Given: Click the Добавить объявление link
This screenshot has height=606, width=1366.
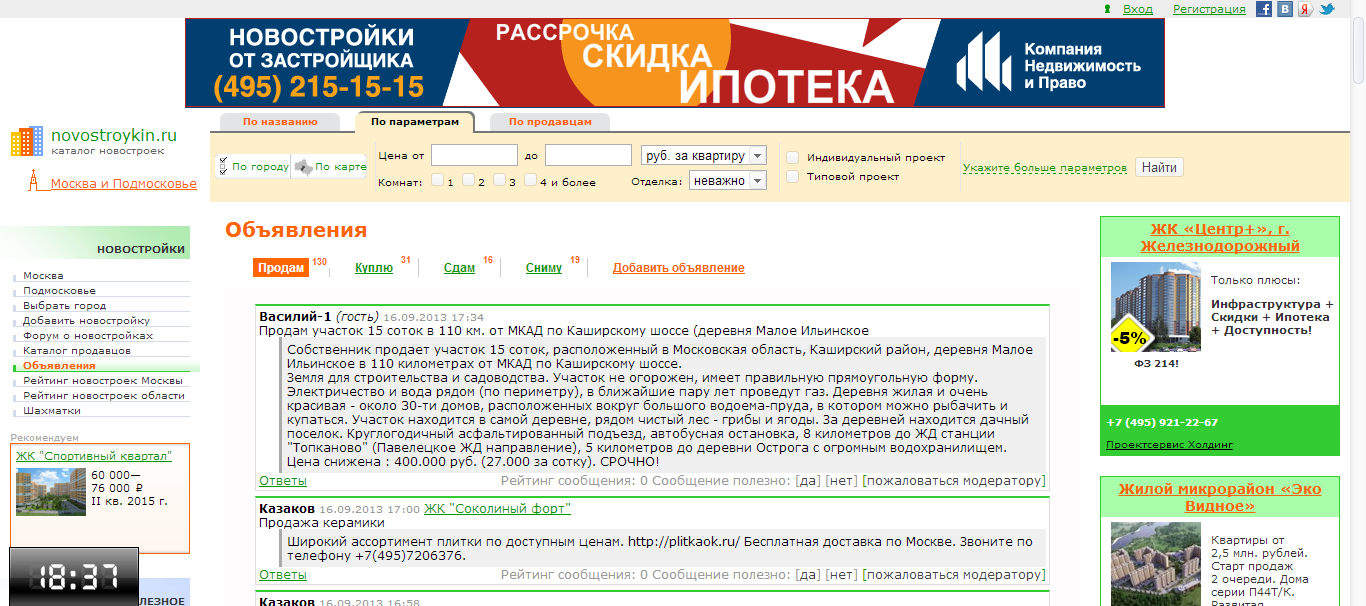Looking at the screenshot, I should point(678,268).
